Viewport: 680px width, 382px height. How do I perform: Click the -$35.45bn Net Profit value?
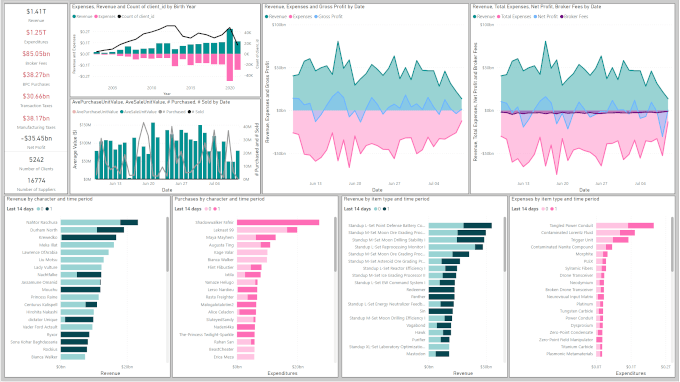(36, 139)
